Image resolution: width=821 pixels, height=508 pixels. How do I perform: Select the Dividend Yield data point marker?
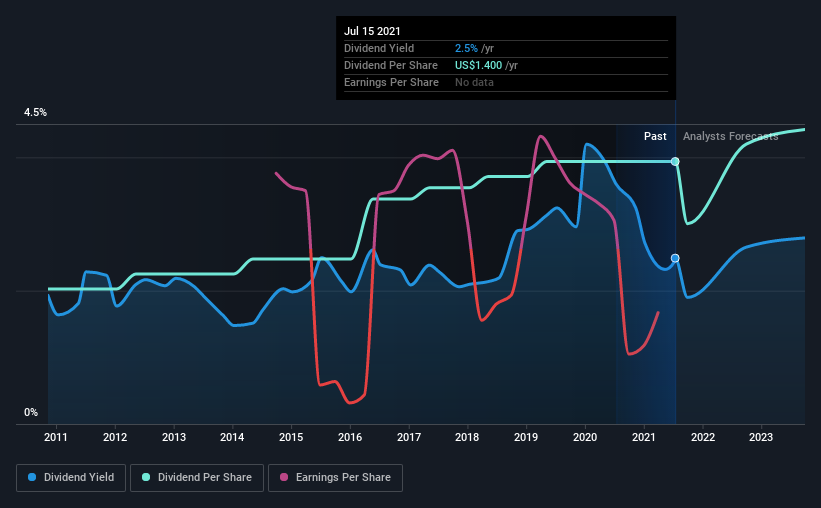point(675,258)
